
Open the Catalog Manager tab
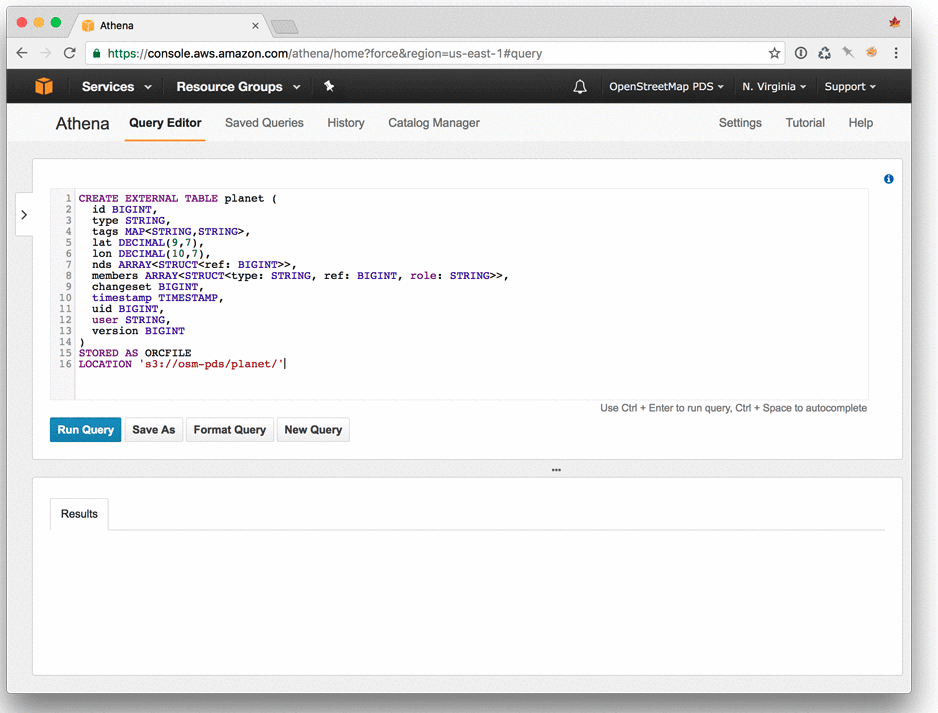point(434,123)
